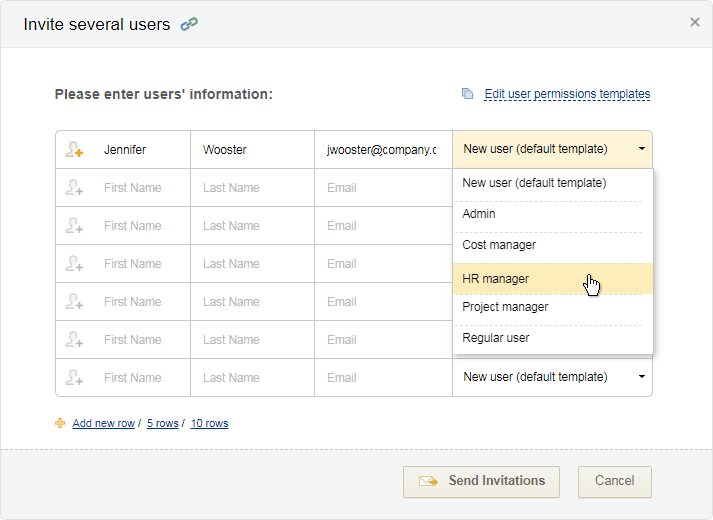713x520 pixels.
Task: Collapse the first row's permissions template dropdown
Action: click(552, 149)
